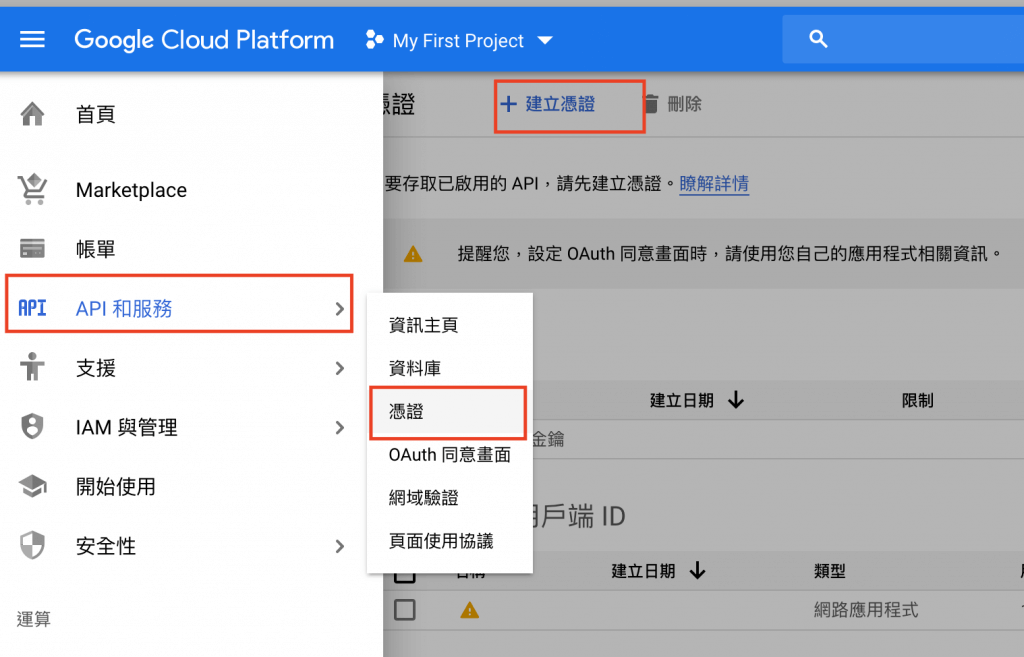Follow the 瞭解詳情 link
1024x657 pixels.
point(714,184)
